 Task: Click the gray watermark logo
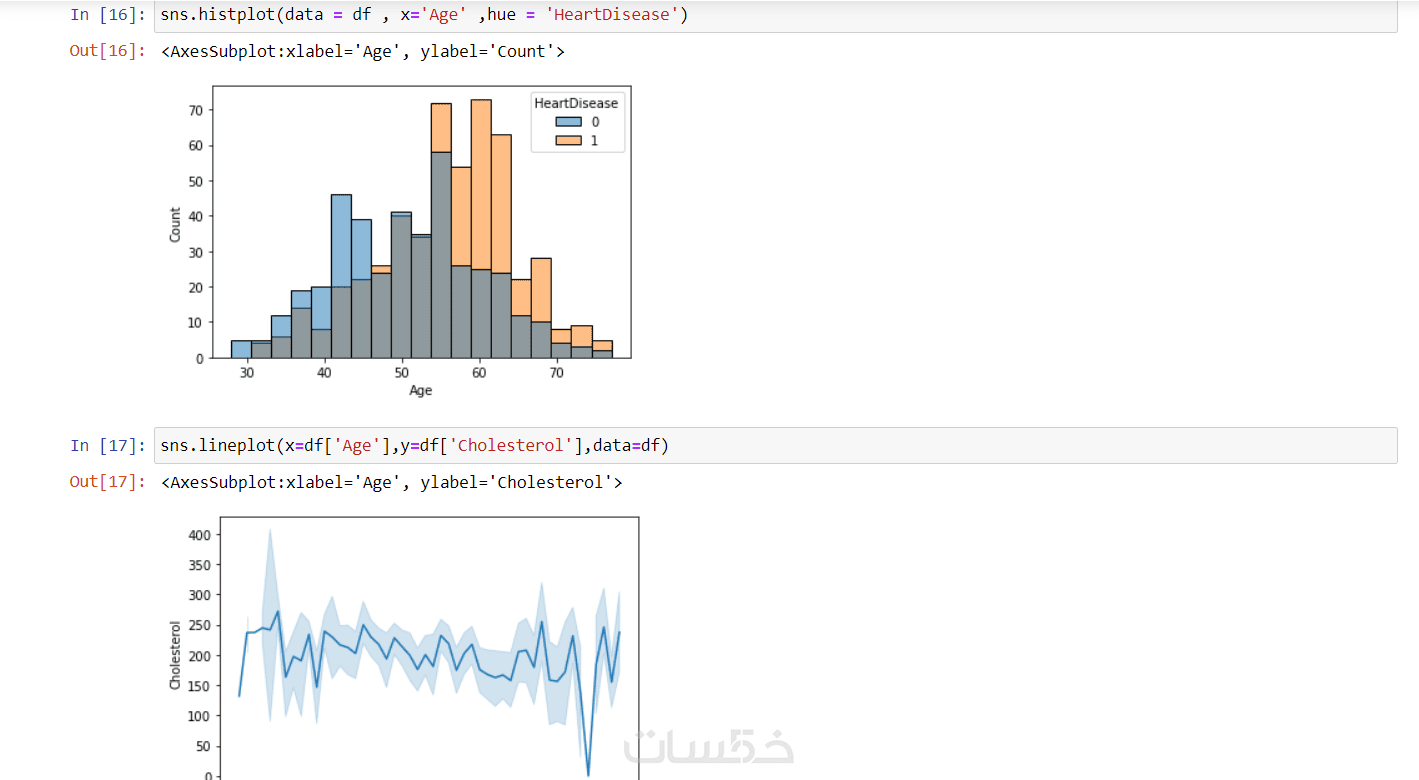click(708, 745)
